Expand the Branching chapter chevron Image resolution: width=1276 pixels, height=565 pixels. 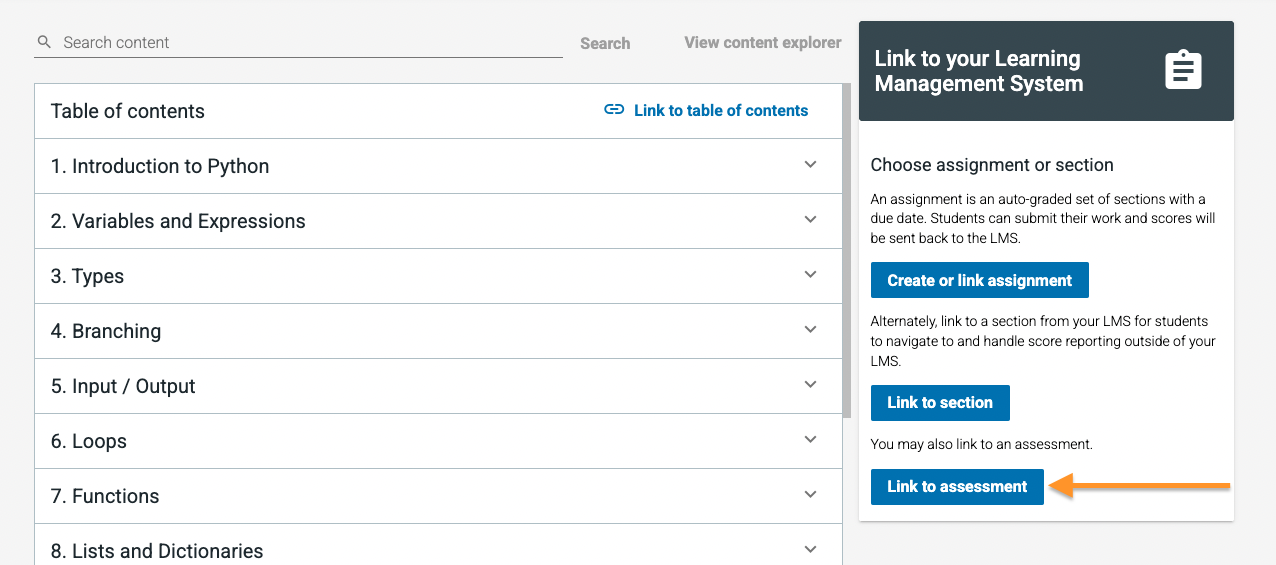tap(811, 329)
